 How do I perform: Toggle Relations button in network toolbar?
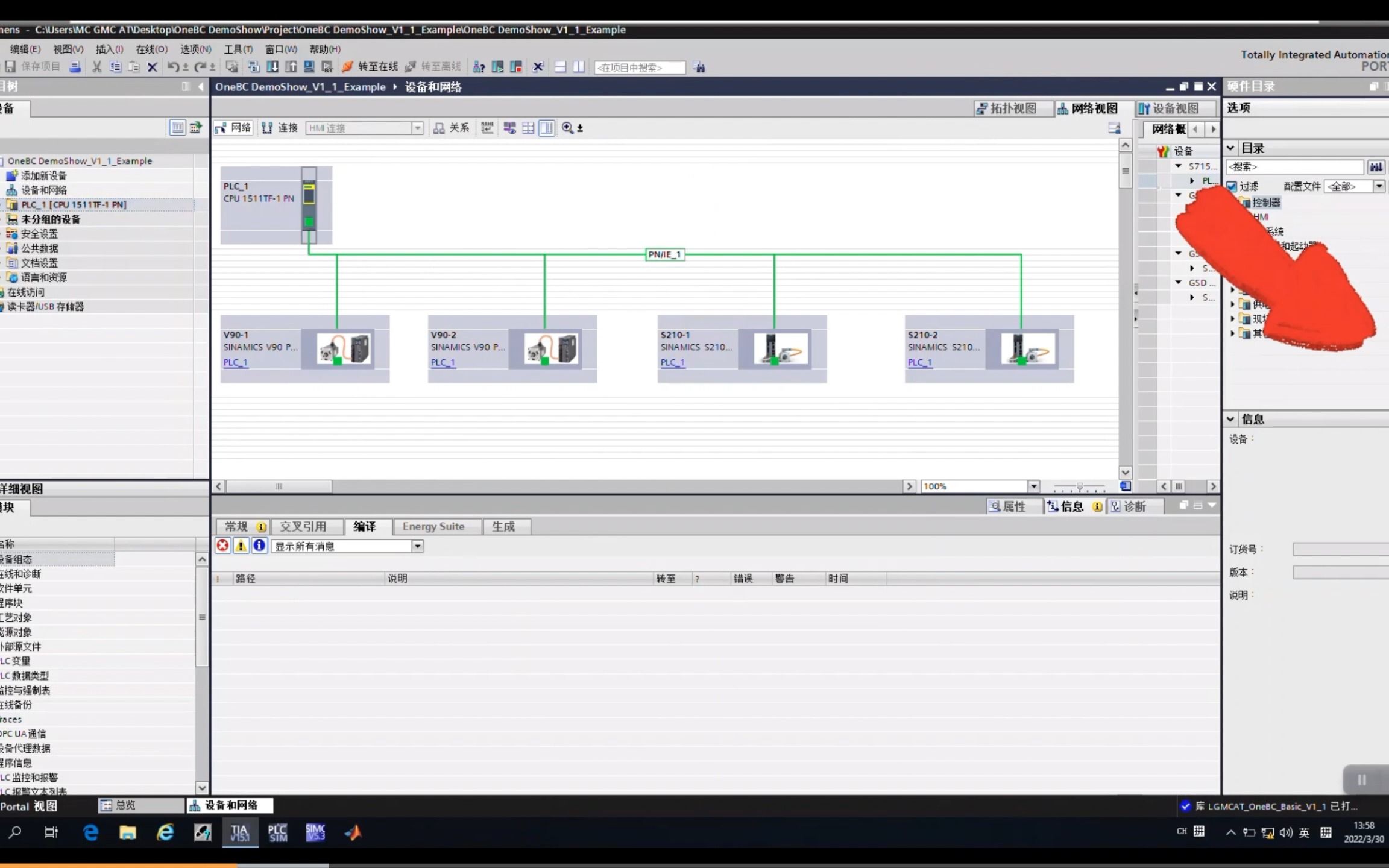(452, 128)
